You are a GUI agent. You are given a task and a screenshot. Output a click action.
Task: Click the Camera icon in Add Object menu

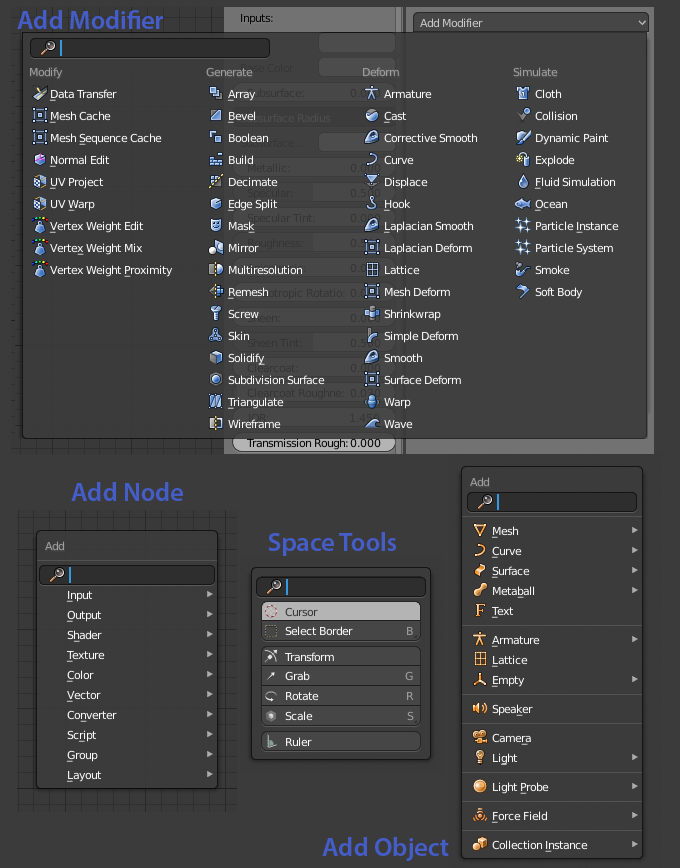[480, 737]
